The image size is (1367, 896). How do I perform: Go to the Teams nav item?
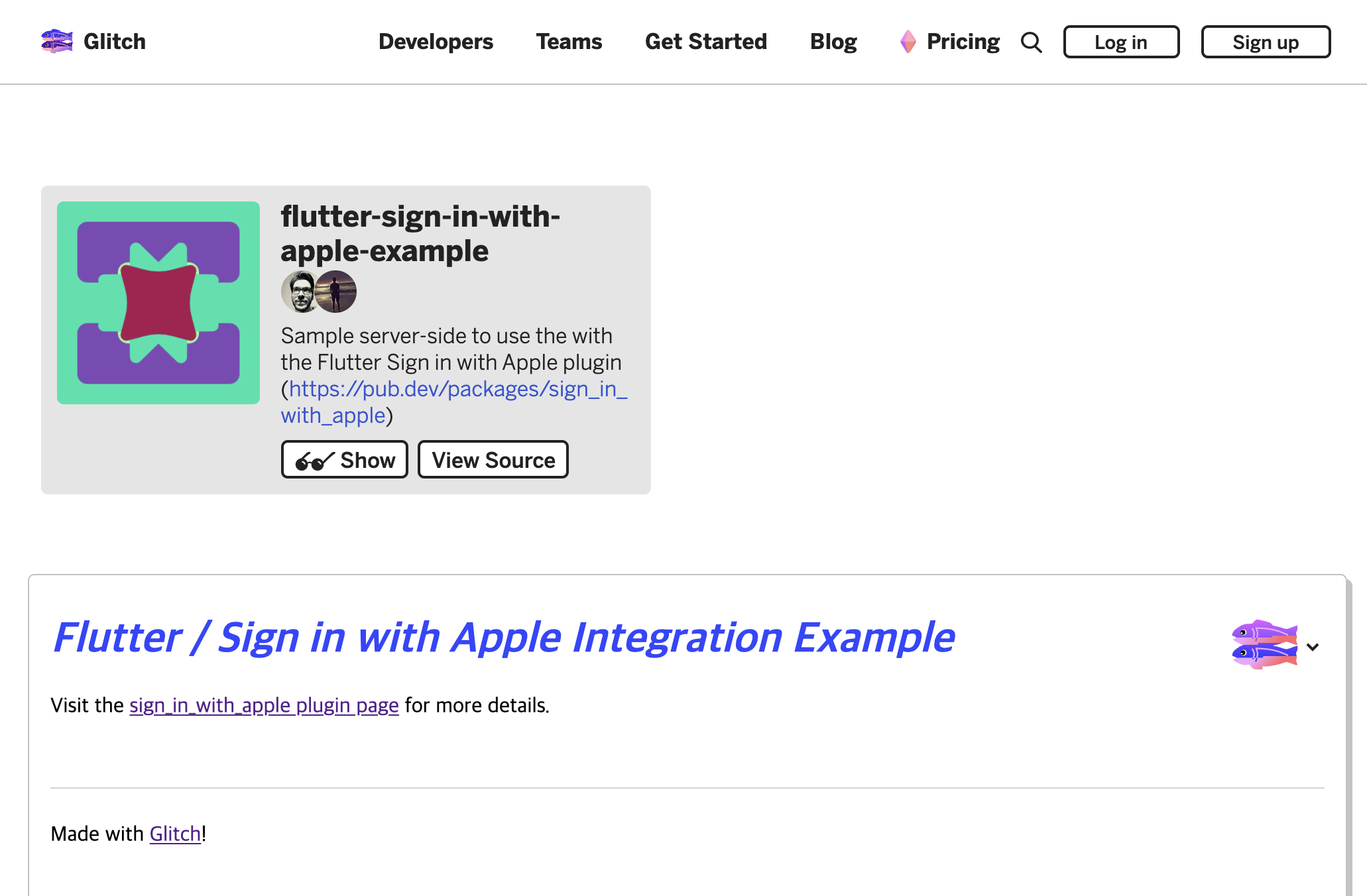click(569, 42)
